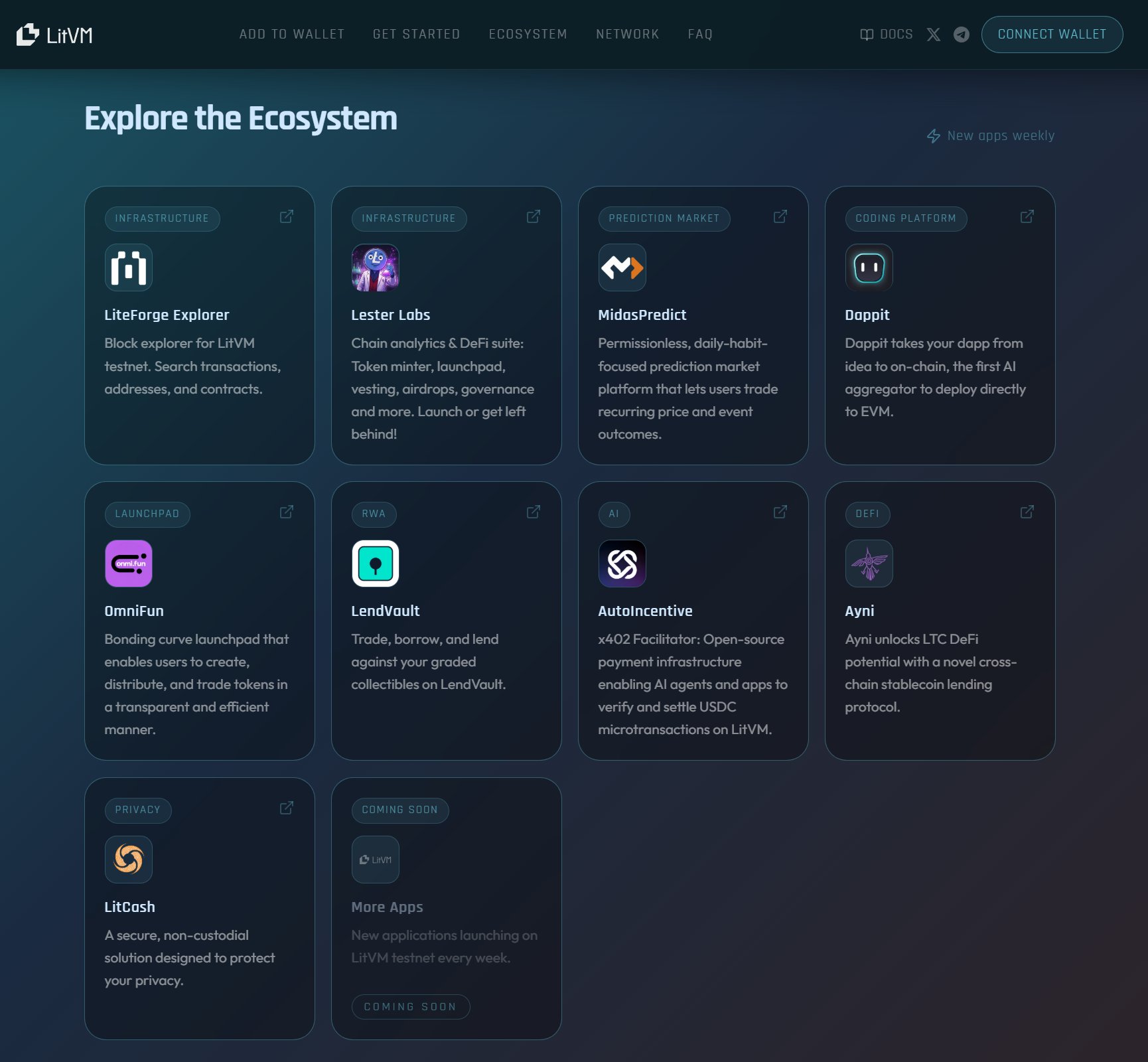Open the Network nav item
This screenshot has width=1148, height=1062.
628,35
